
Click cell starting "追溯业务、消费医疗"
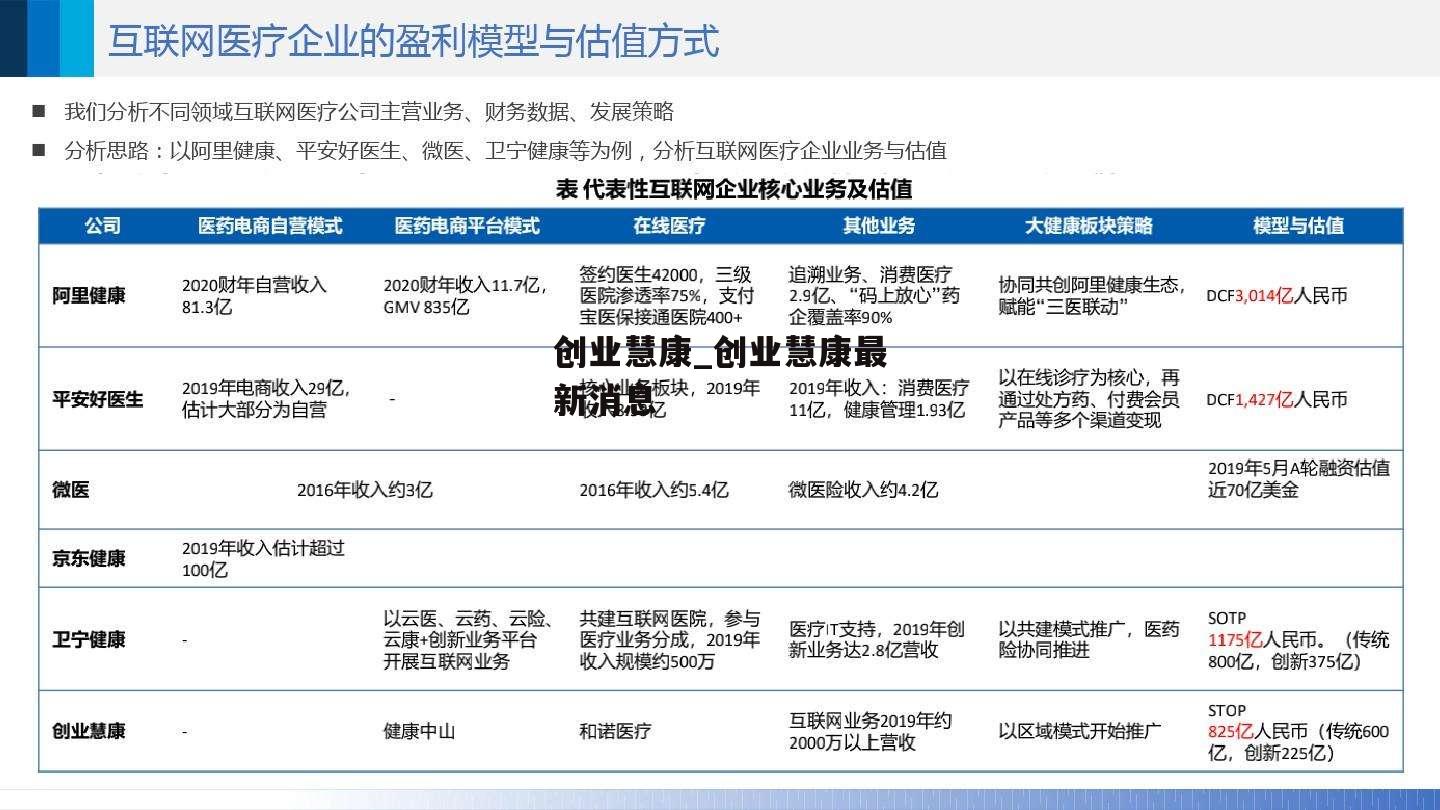[875, 295]
